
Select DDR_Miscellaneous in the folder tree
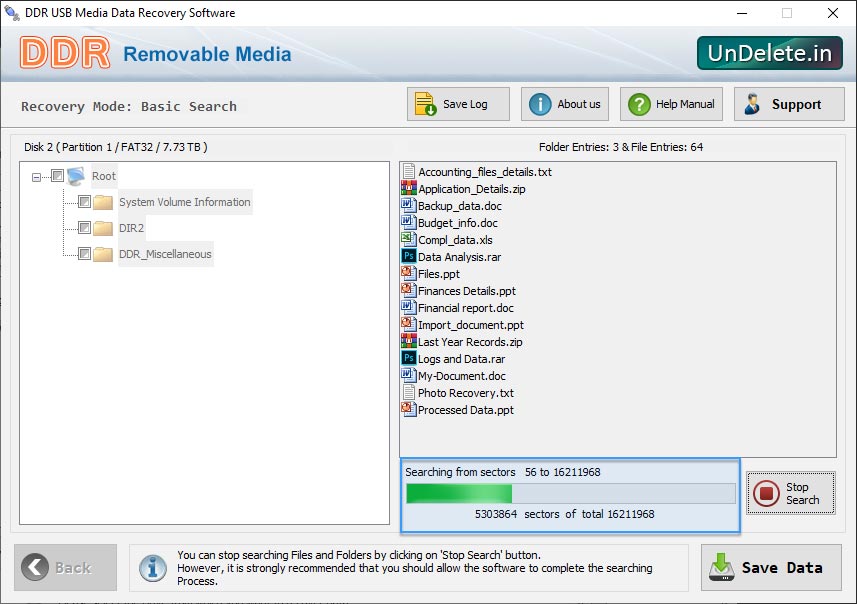coord(165,254)
